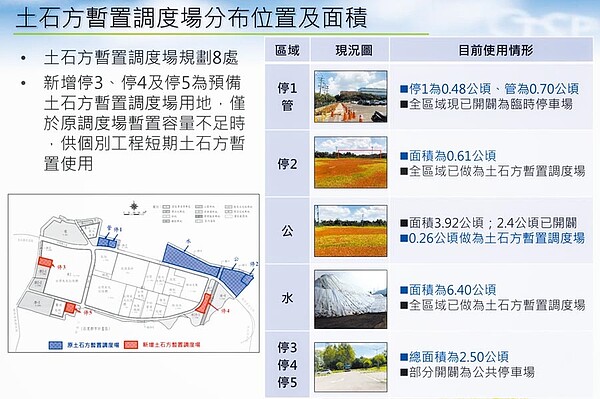Open the field photo in row 公

point(351,231)
